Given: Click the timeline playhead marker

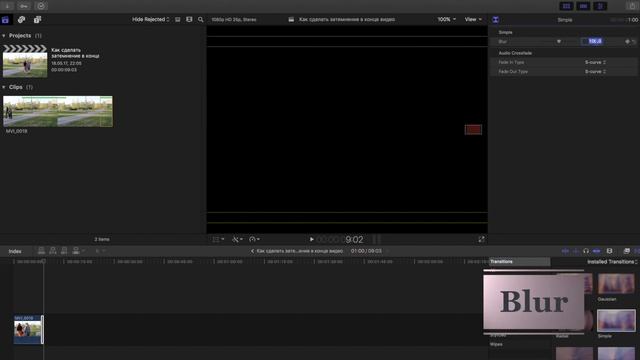Looking at the screenshot, I should (x=43, y=261).
